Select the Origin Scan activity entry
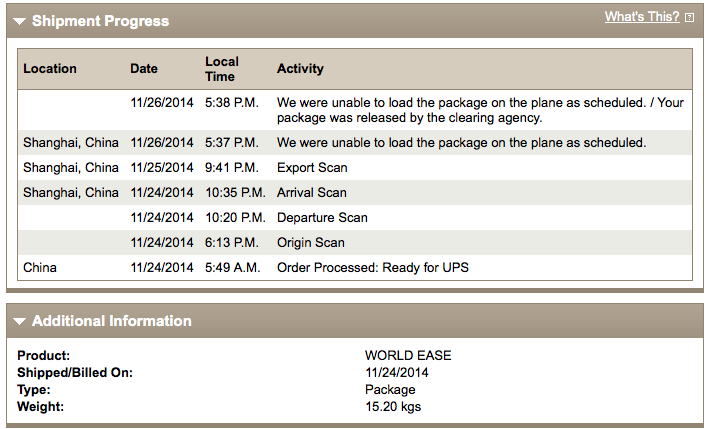 (x=311, y=242)
